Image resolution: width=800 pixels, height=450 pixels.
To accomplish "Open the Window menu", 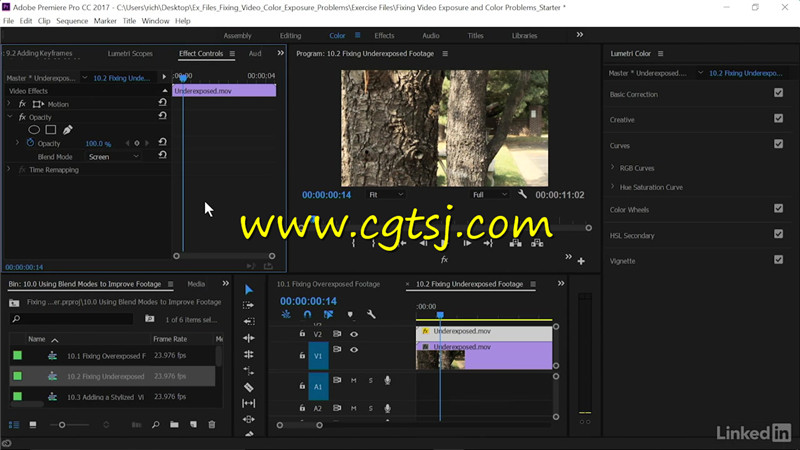I will tap(155, 21).
